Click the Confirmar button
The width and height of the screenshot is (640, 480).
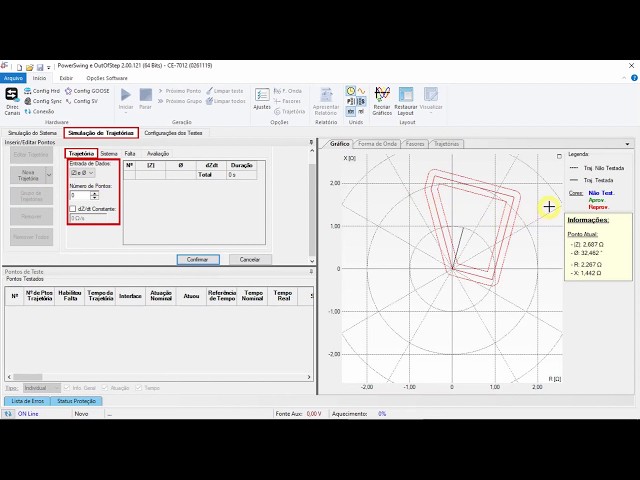point(198,260)
